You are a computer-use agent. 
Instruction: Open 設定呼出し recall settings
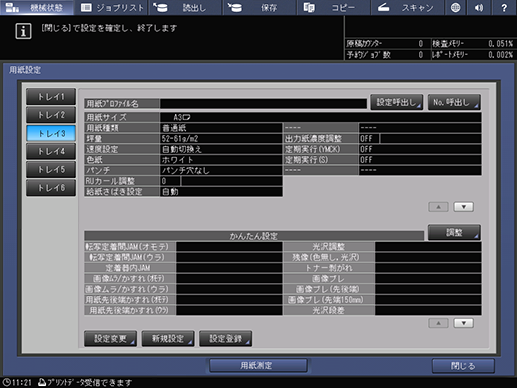click(397, 102)
